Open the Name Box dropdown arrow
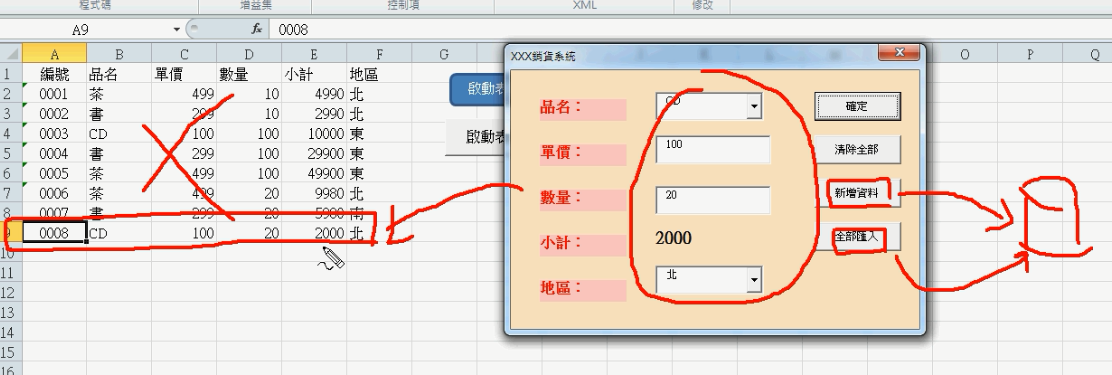The width and height of the screenshot is (1112, 375). [177, 29]
